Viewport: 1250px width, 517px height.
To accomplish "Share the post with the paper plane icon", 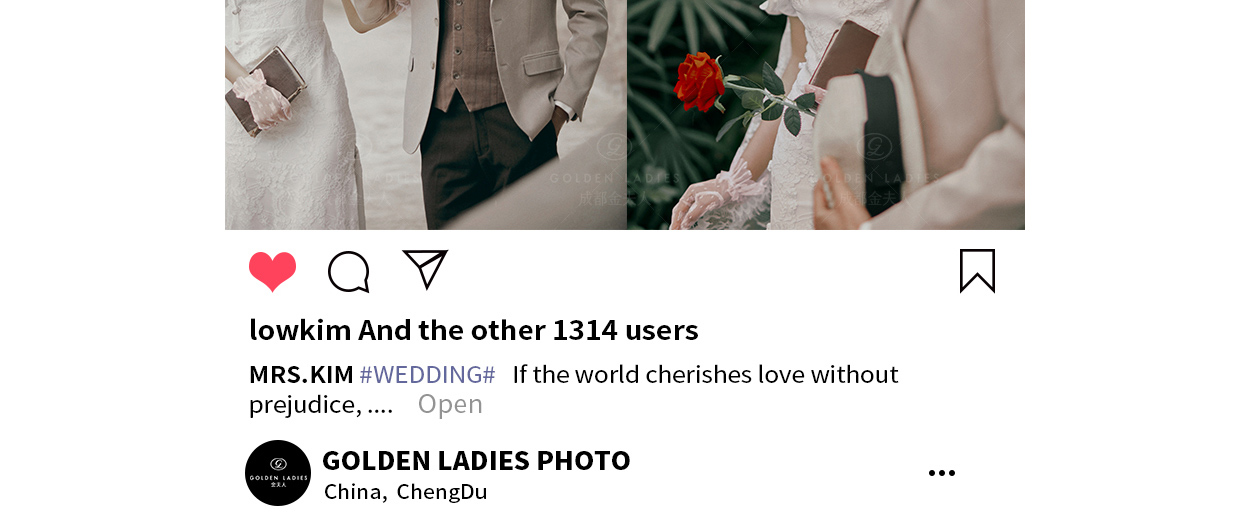I will coord(425,269).
